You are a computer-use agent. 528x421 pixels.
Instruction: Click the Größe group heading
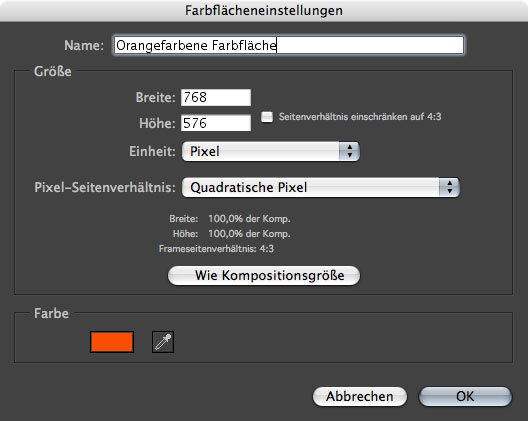pyautogui.click(x=53, y=71)
